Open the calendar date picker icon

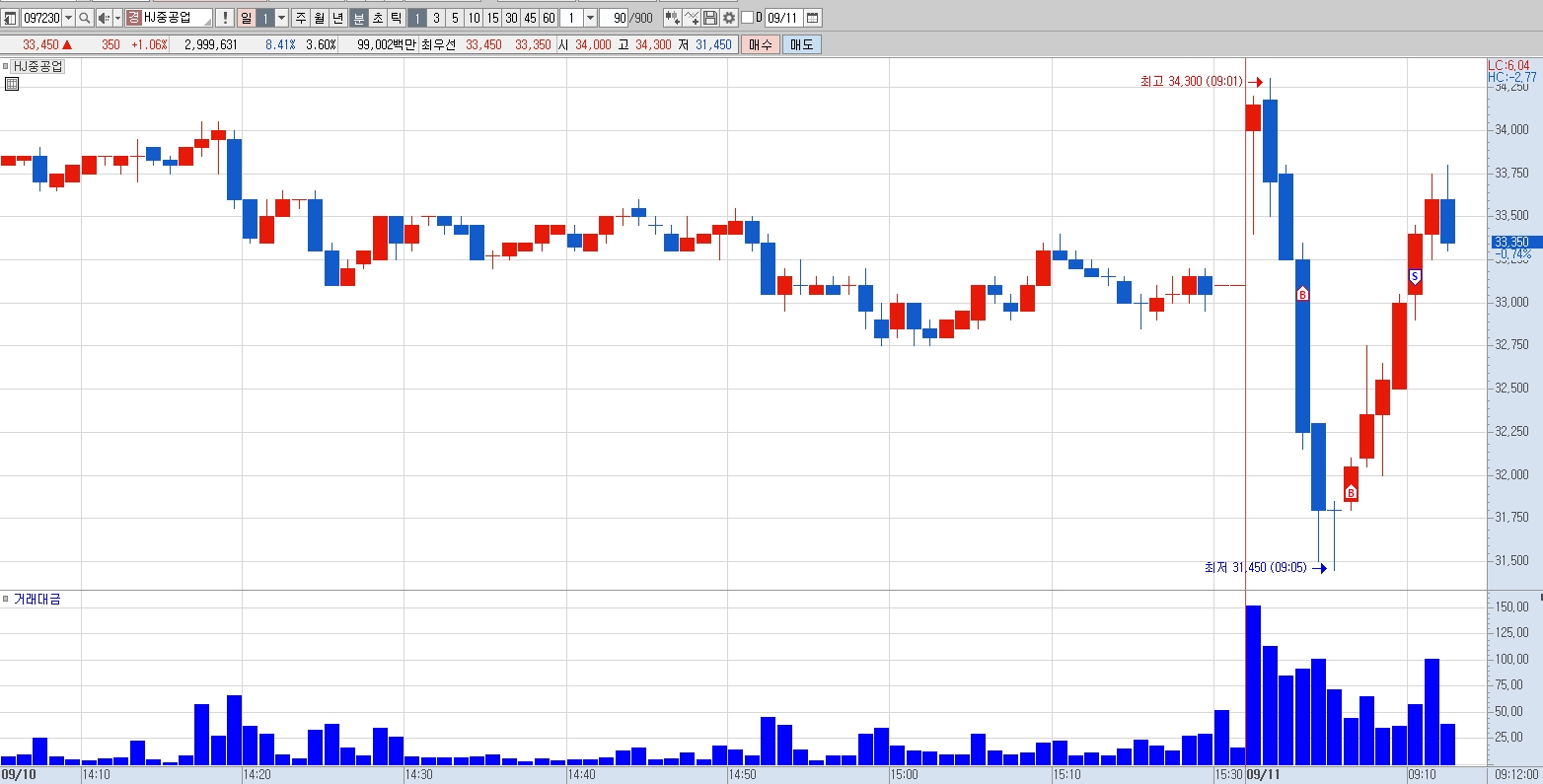coord(812,18)
